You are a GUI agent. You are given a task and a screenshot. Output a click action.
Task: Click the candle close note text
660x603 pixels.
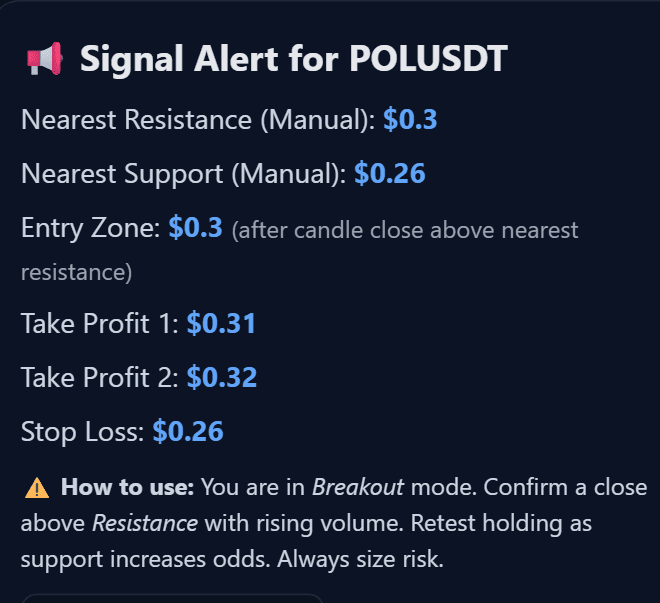[x=300, y=251]
